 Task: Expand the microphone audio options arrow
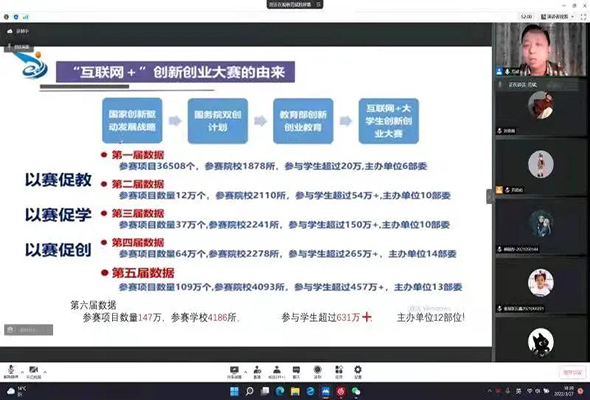pos(22,372)
